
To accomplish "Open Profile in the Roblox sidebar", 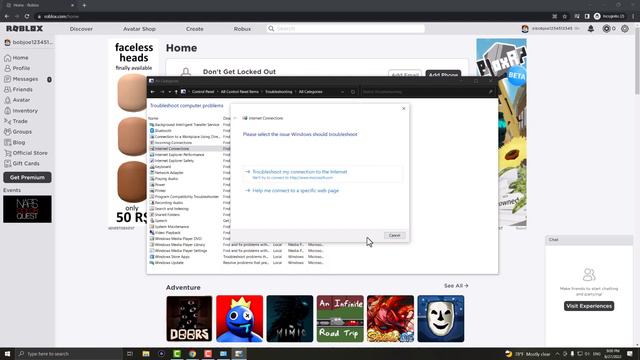I will point(17,68).
